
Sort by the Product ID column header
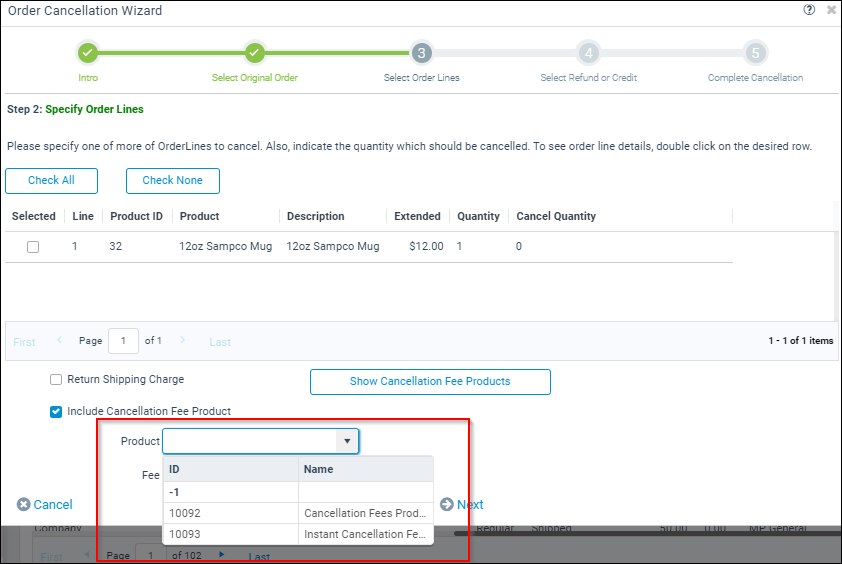coord(136,216)
